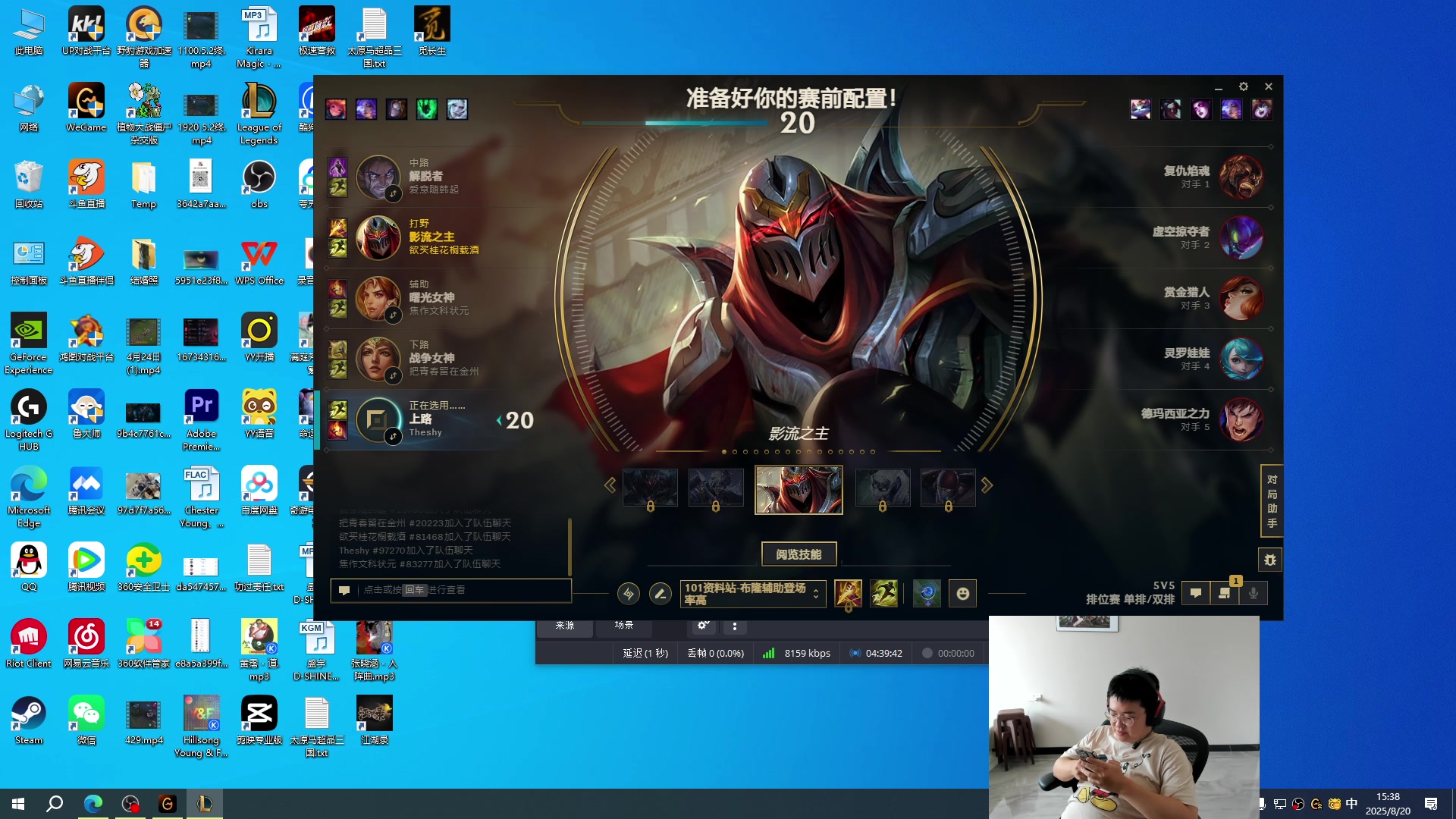Select GeForce Experience desktop shortcut

point(29,344)
